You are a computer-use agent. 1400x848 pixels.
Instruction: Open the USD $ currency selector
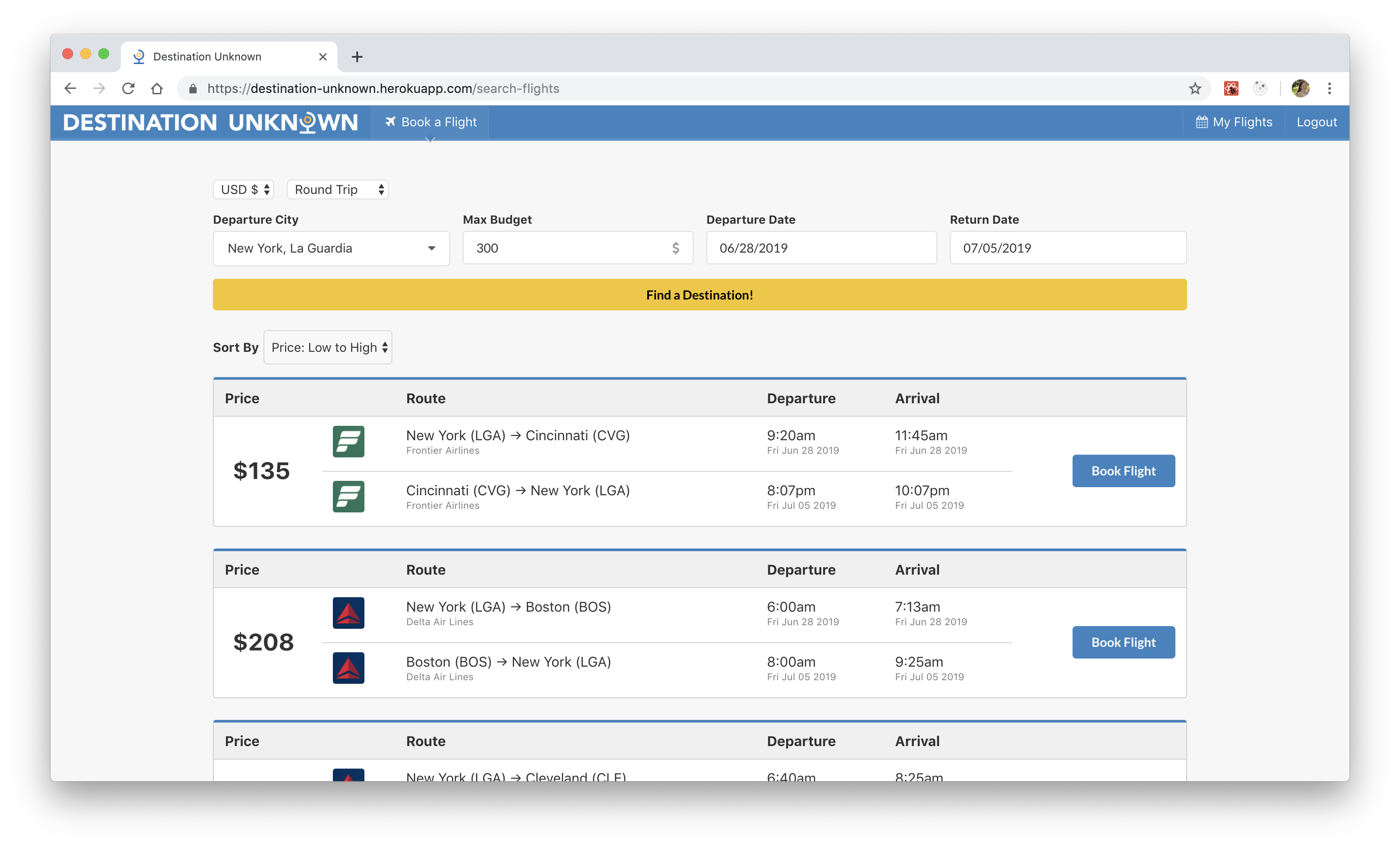[244, 189]
